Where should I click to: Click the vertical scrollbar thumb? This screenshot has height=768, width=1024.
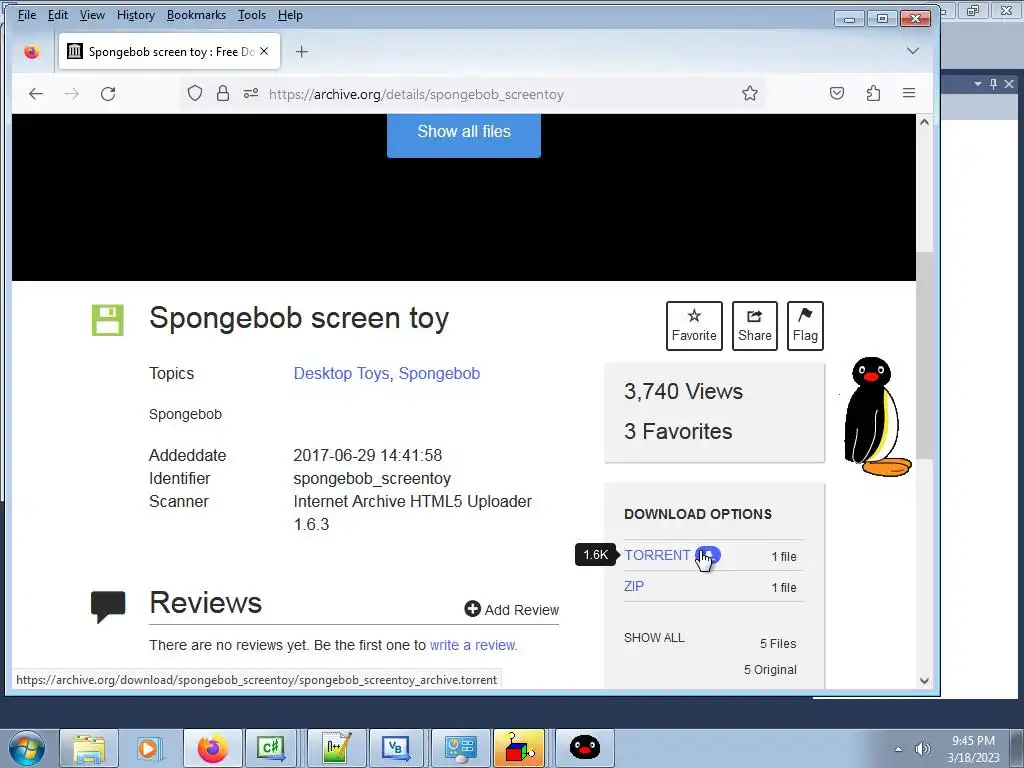coord(924,355)
